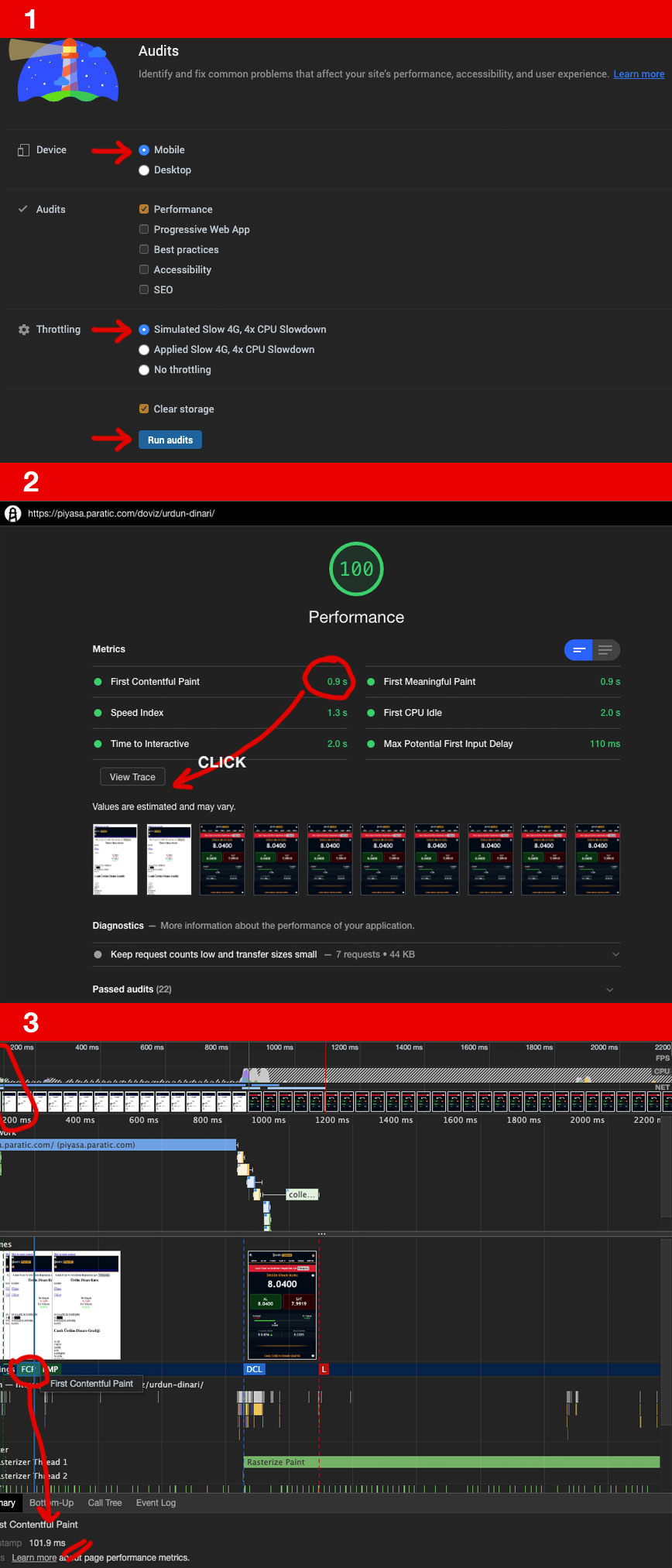Click the Throttling gear icon
672x1568 pixels.
coord(23,330)
